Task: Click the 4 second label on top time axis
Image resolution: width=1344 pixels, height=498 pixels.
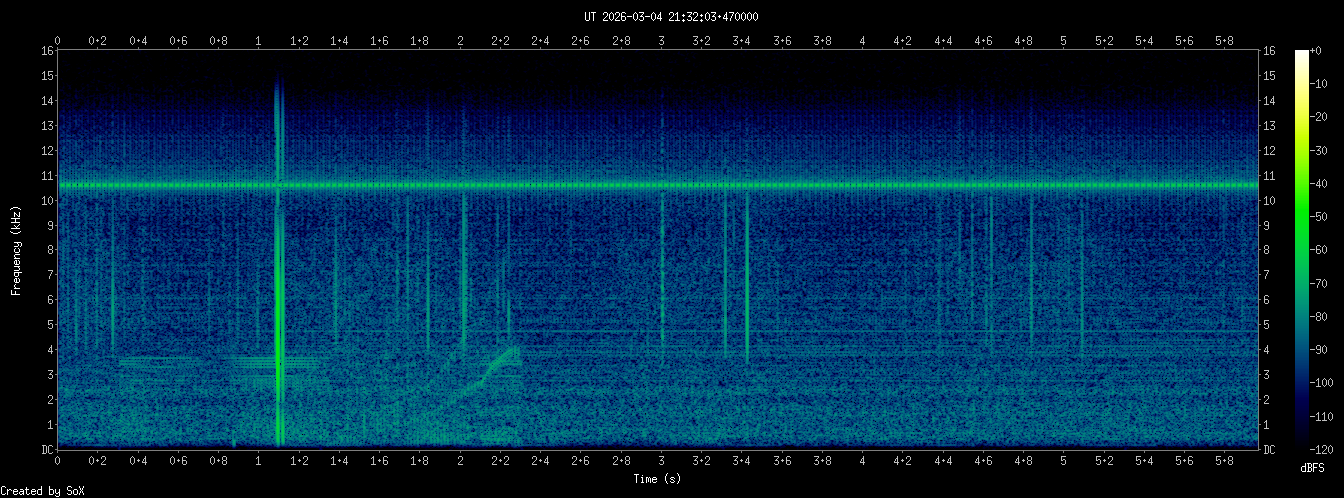Action: (x=863, y=41)
